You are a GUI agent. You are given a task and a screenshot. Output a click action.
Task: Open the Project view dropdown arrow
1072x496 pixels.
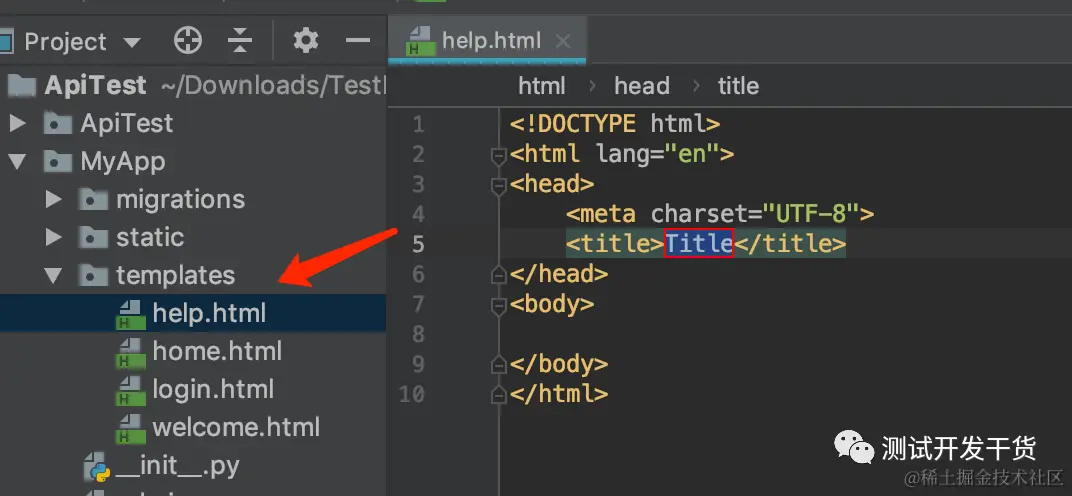coord(132,42)
